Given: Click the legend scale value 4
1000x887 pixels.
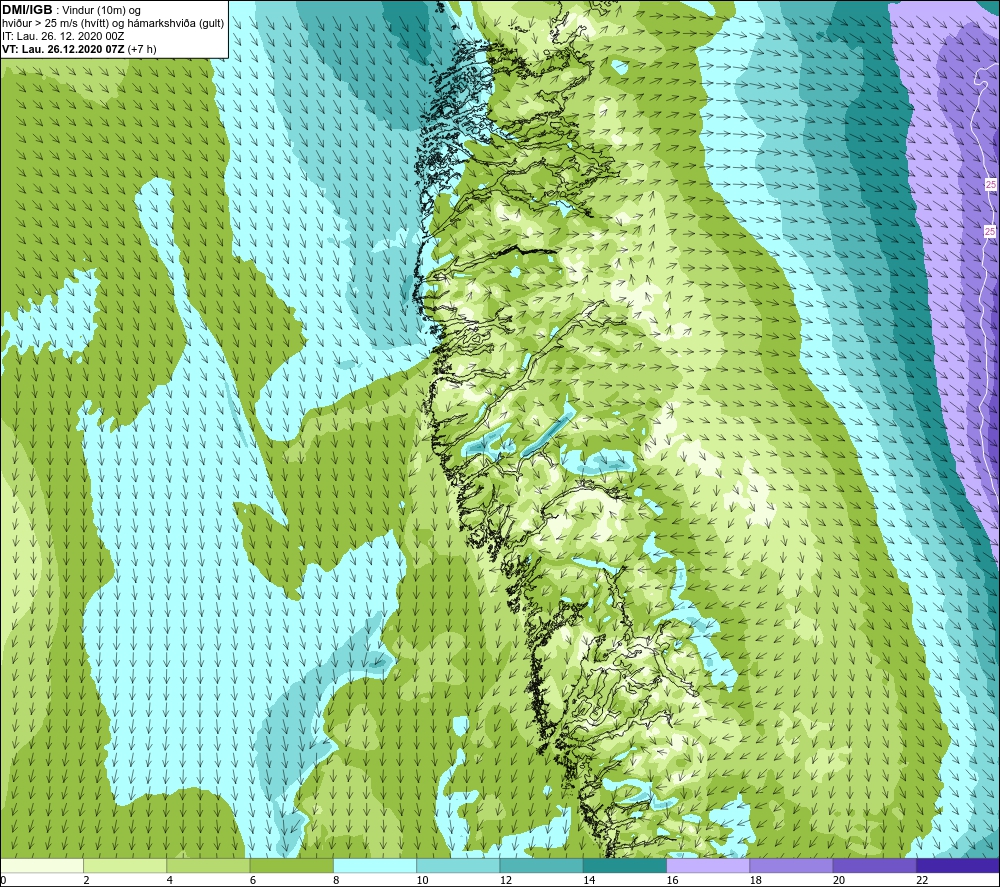Looking at the screenshot, I should click(x=170, y=880).
